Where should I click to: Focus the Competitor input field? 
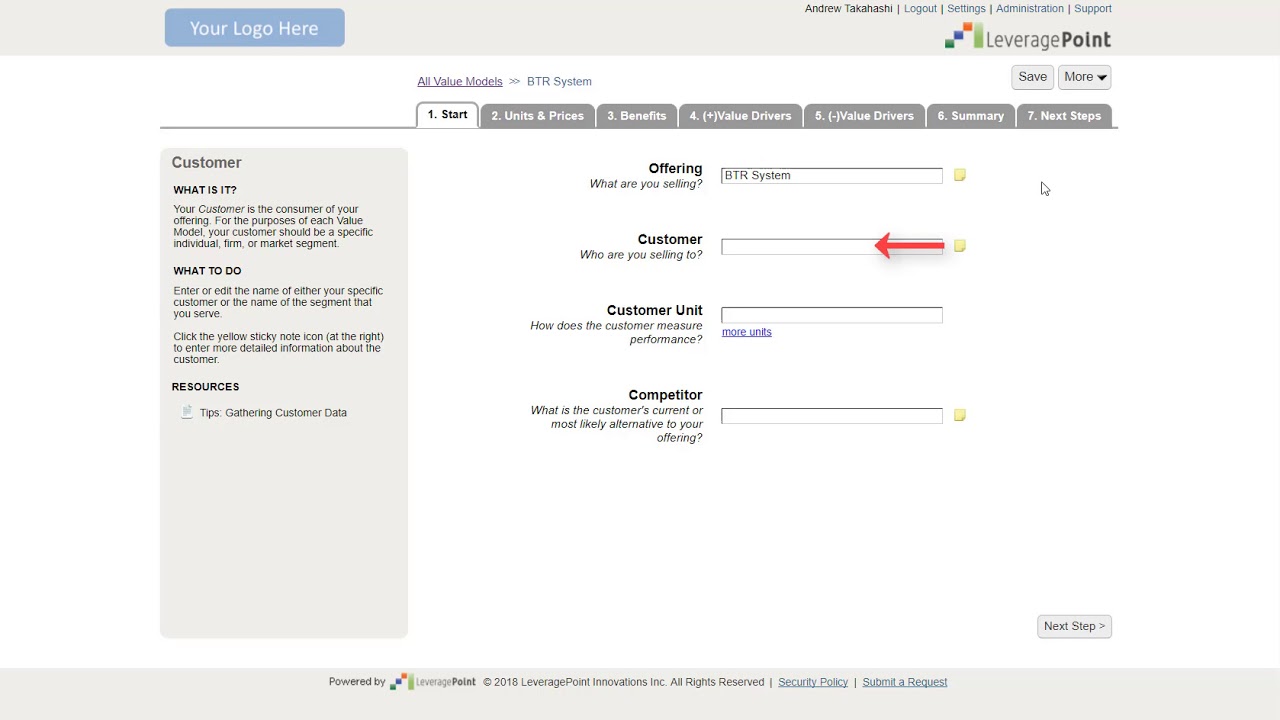tap(832, 416)
